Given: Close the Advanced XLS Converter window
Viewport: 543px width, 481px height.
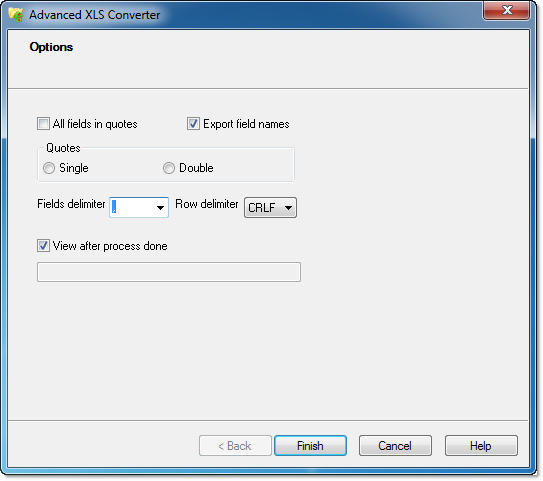Looking at the screenshot, I should 506,10.
